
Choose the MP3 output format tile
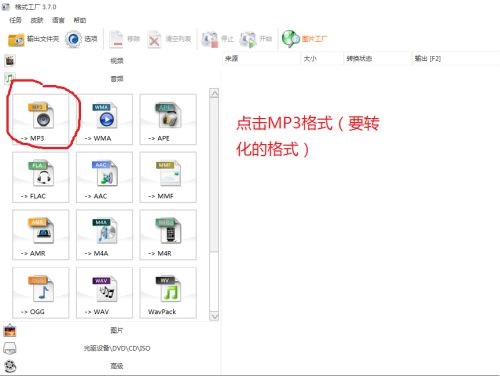(x=41, y=119)
